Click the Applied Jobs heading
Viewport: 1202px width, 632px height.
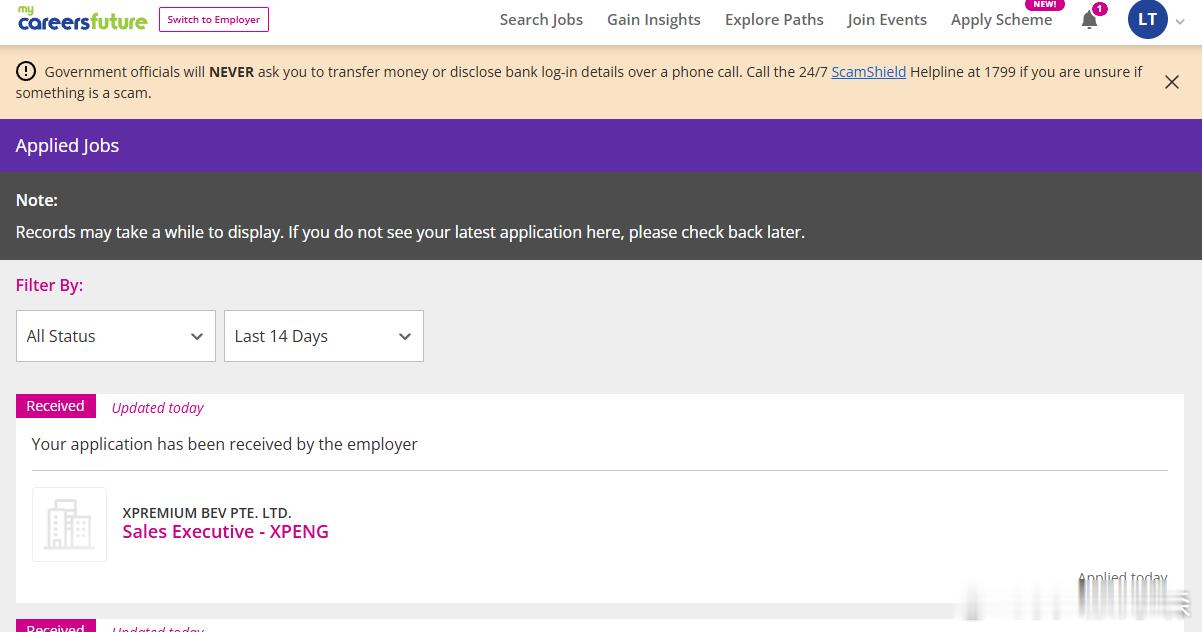[67, 145]
